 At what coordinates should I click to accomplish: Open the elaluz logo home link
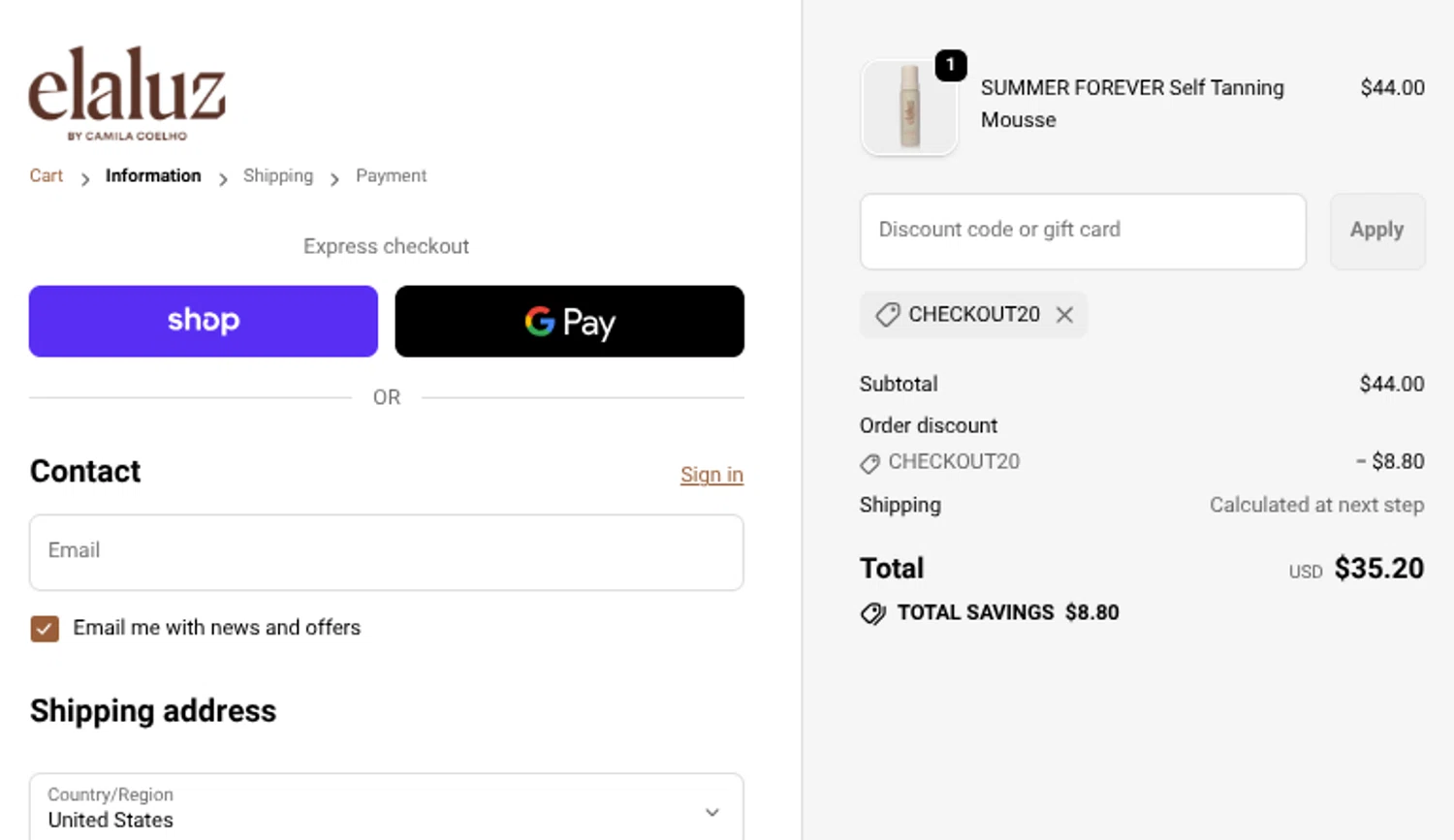click(127, 93)
